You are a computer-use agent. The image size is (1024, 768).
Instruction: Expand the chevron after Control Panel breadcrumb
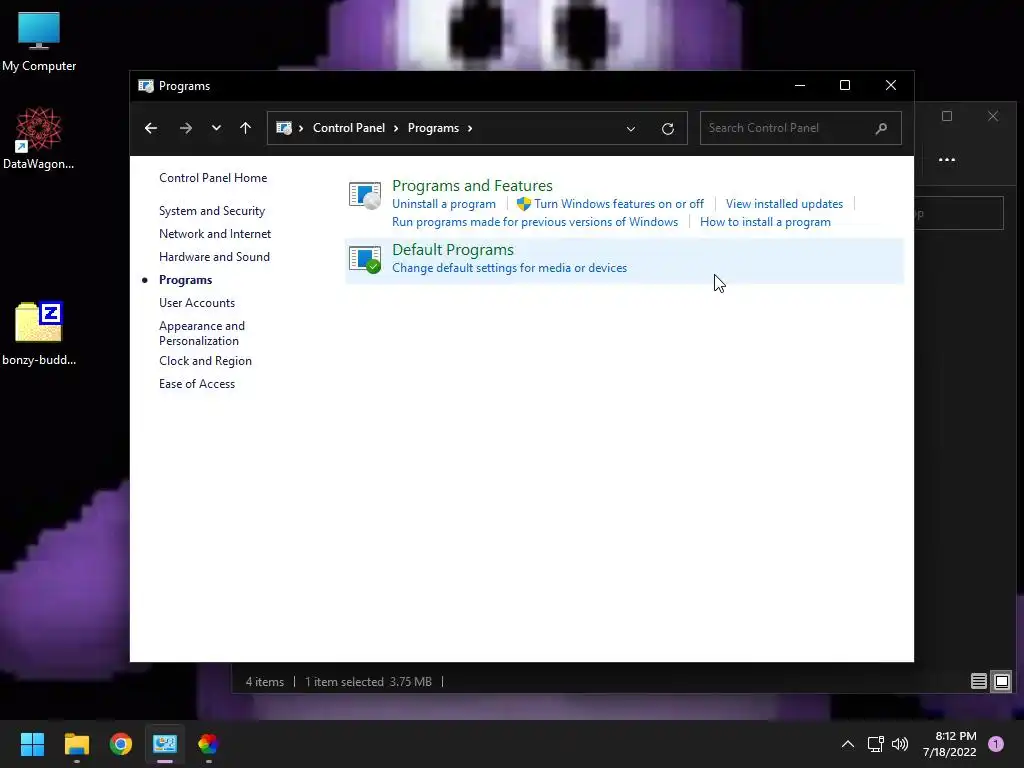pos(396,128)
